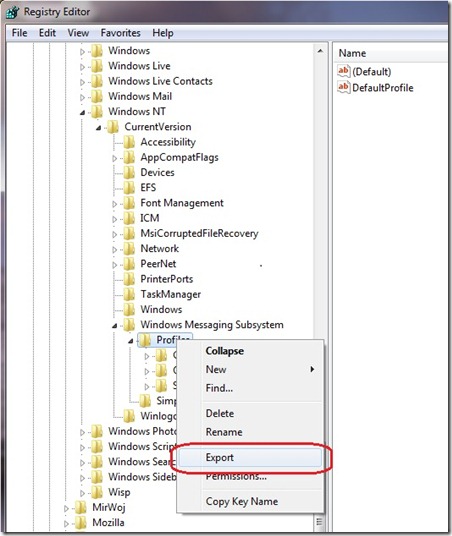The height and width of the screenshot is (536, 452).
Task: Click the Mozilla folder icon
Action: click(x=81, y=523)
